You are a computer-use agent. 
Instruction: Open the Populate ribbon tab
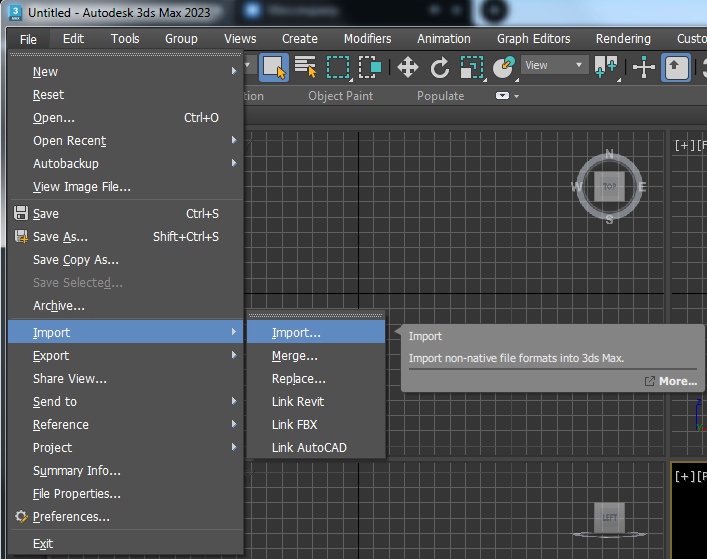440,96
